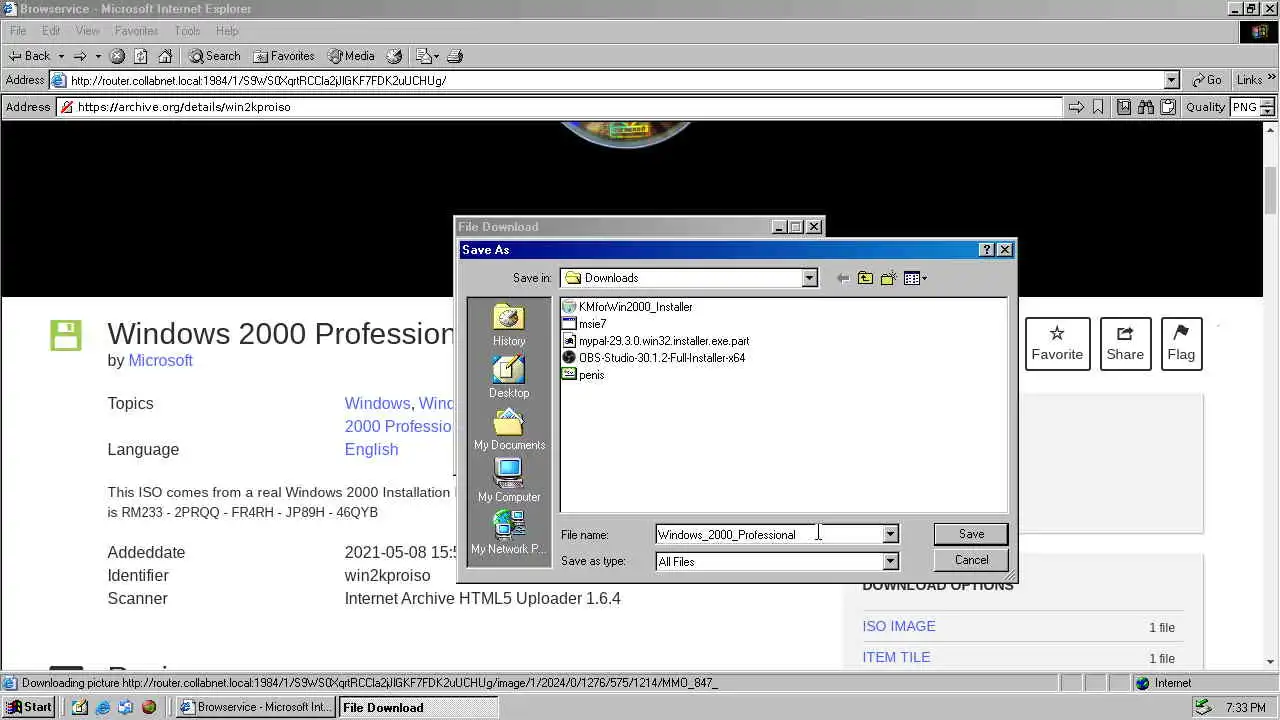
Task: Open the IE address bar history dropdown
Action: [x=1172, y=80]
